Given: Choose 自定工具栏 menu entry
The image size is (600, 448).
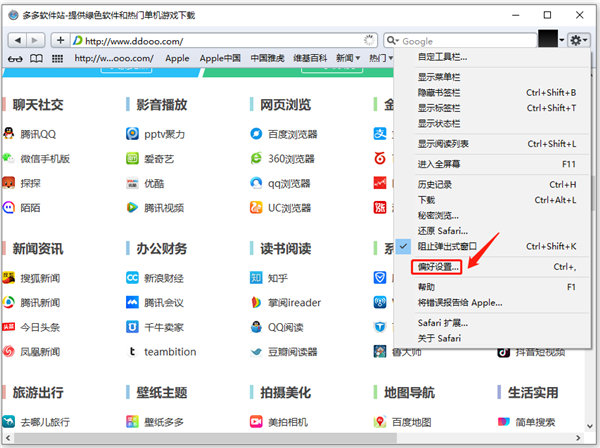Looking at the screenshot, I should (492, 57).
